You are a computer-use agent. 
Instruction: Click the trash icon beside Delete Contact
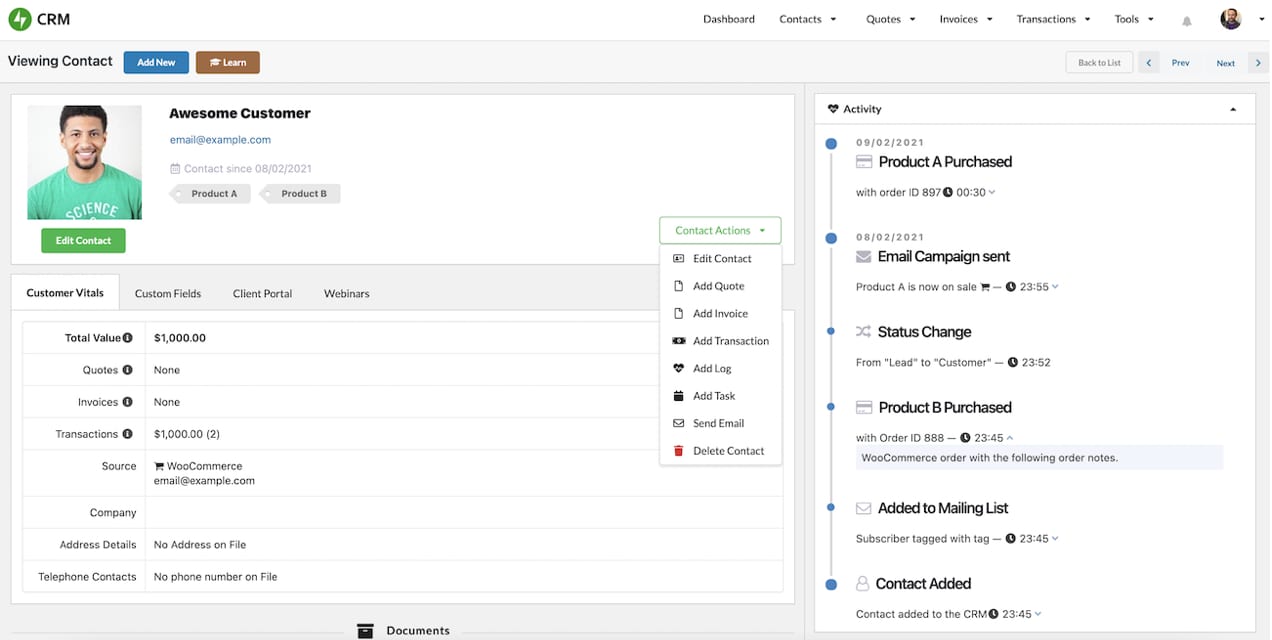click(680, 450)
